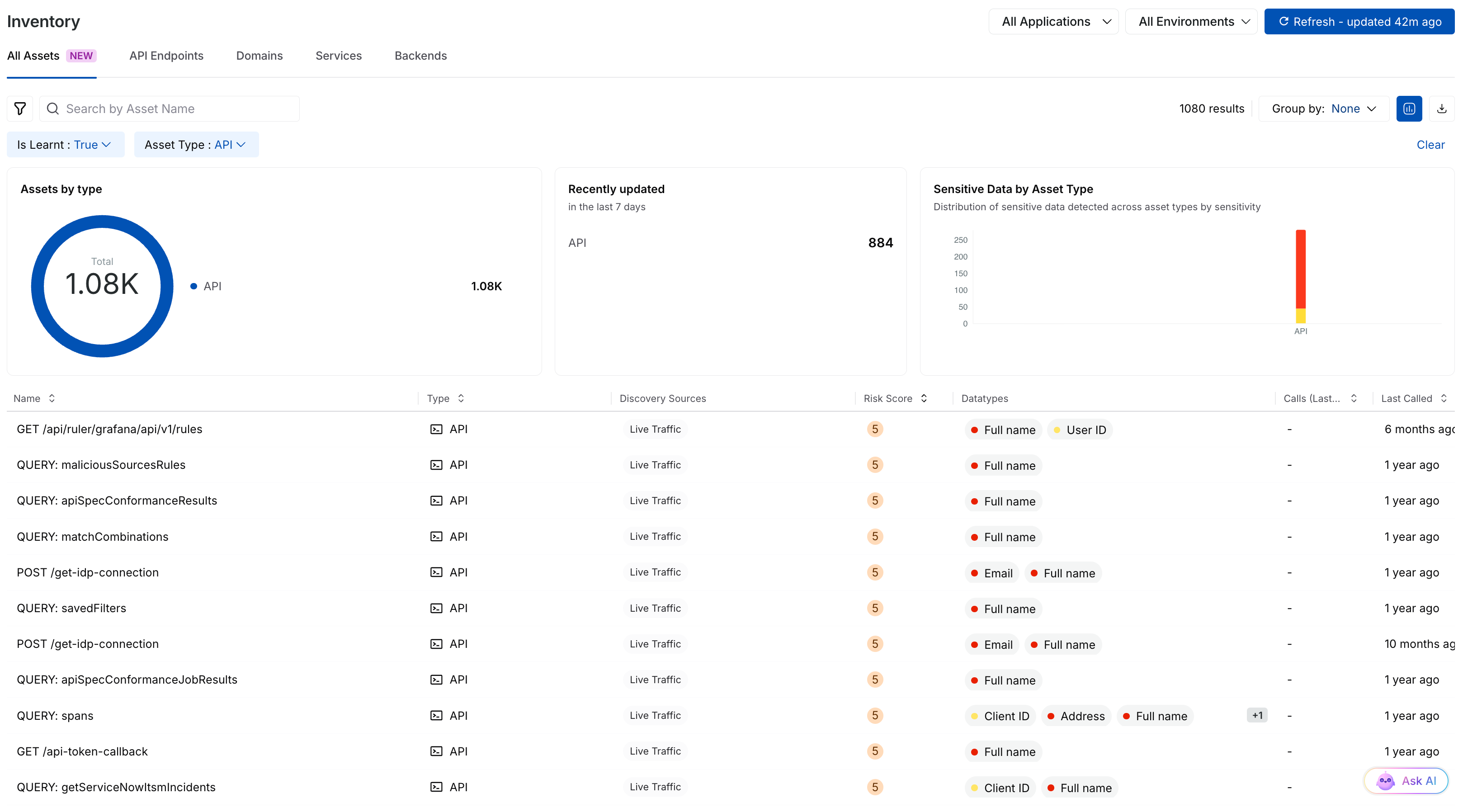Refresh the inventory data

click(x=1359, y=22)
